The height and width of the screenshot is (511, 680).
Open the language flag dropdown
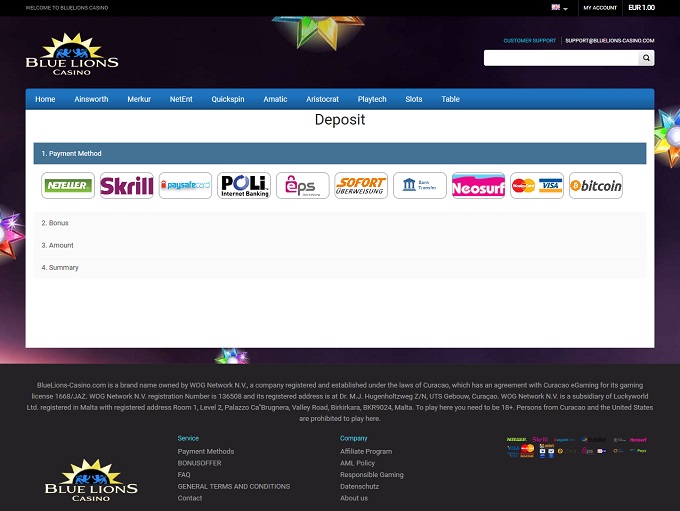point(559,8)
